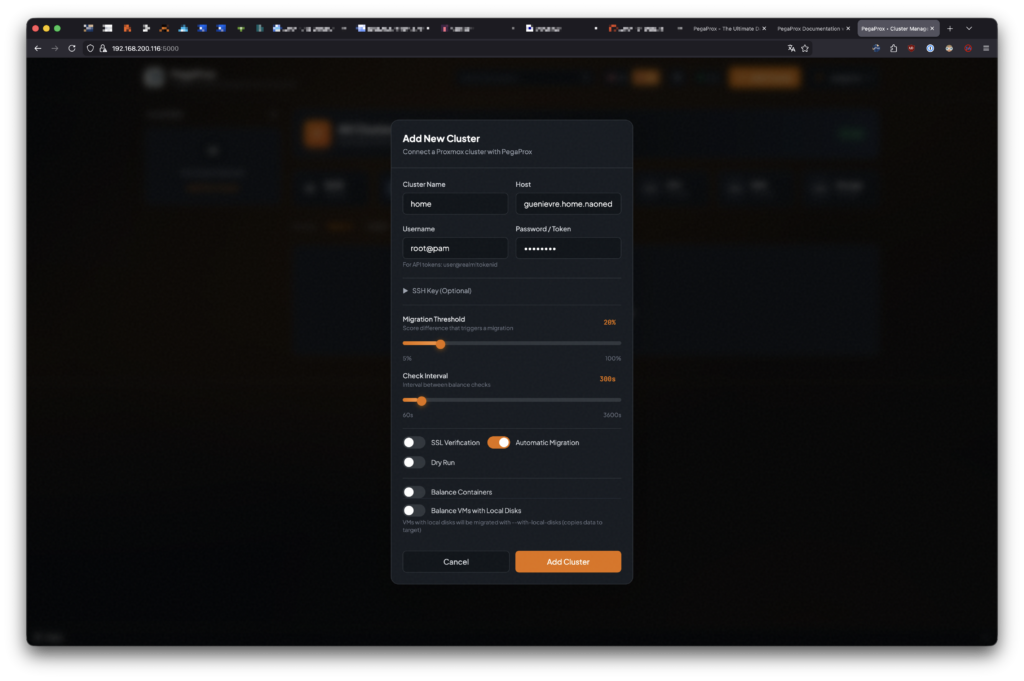Click into the Cluster Name field
The height and width of the screenshot is (681, 1024).
coord(455,204)
